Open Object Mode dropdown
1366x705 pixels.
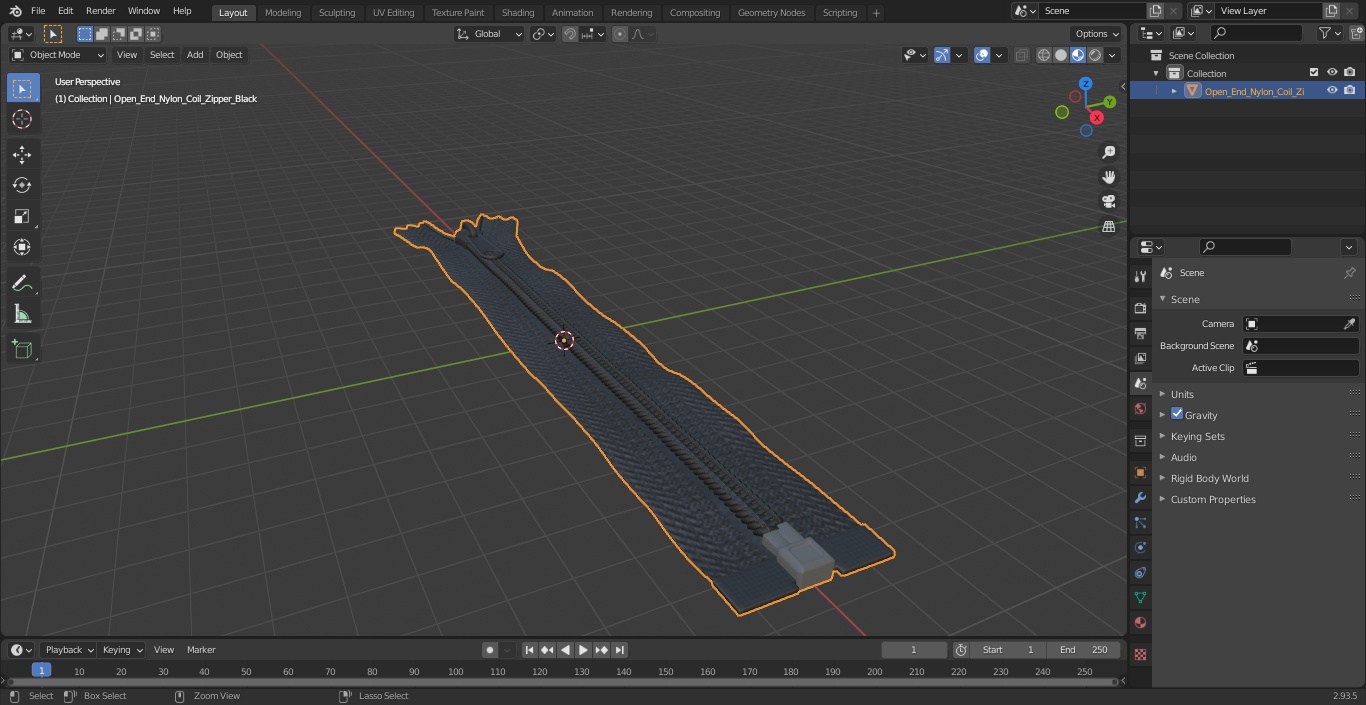pos(58,55)
